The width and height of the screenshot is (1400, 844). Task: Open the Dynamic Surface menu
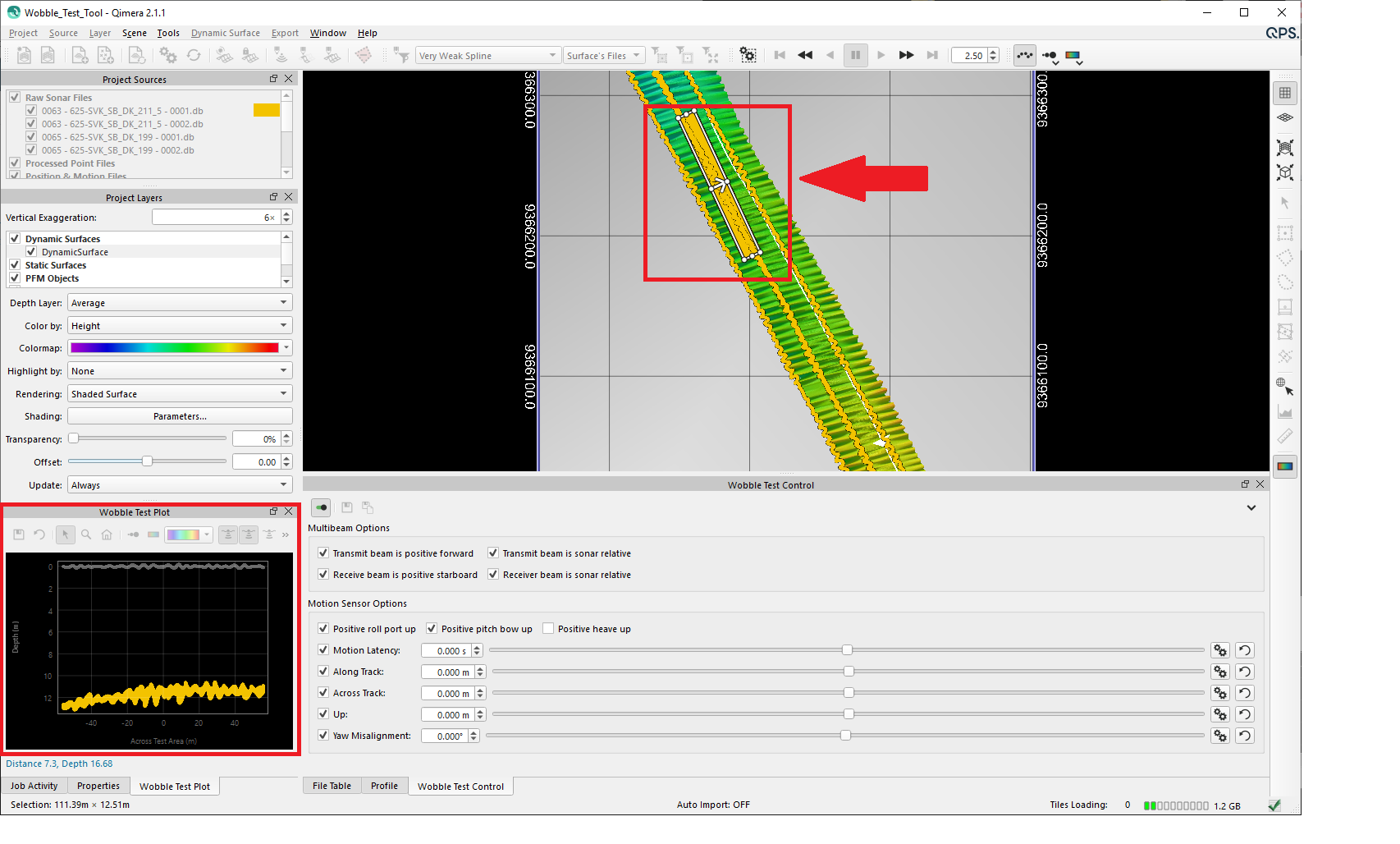tap(226, 33)
